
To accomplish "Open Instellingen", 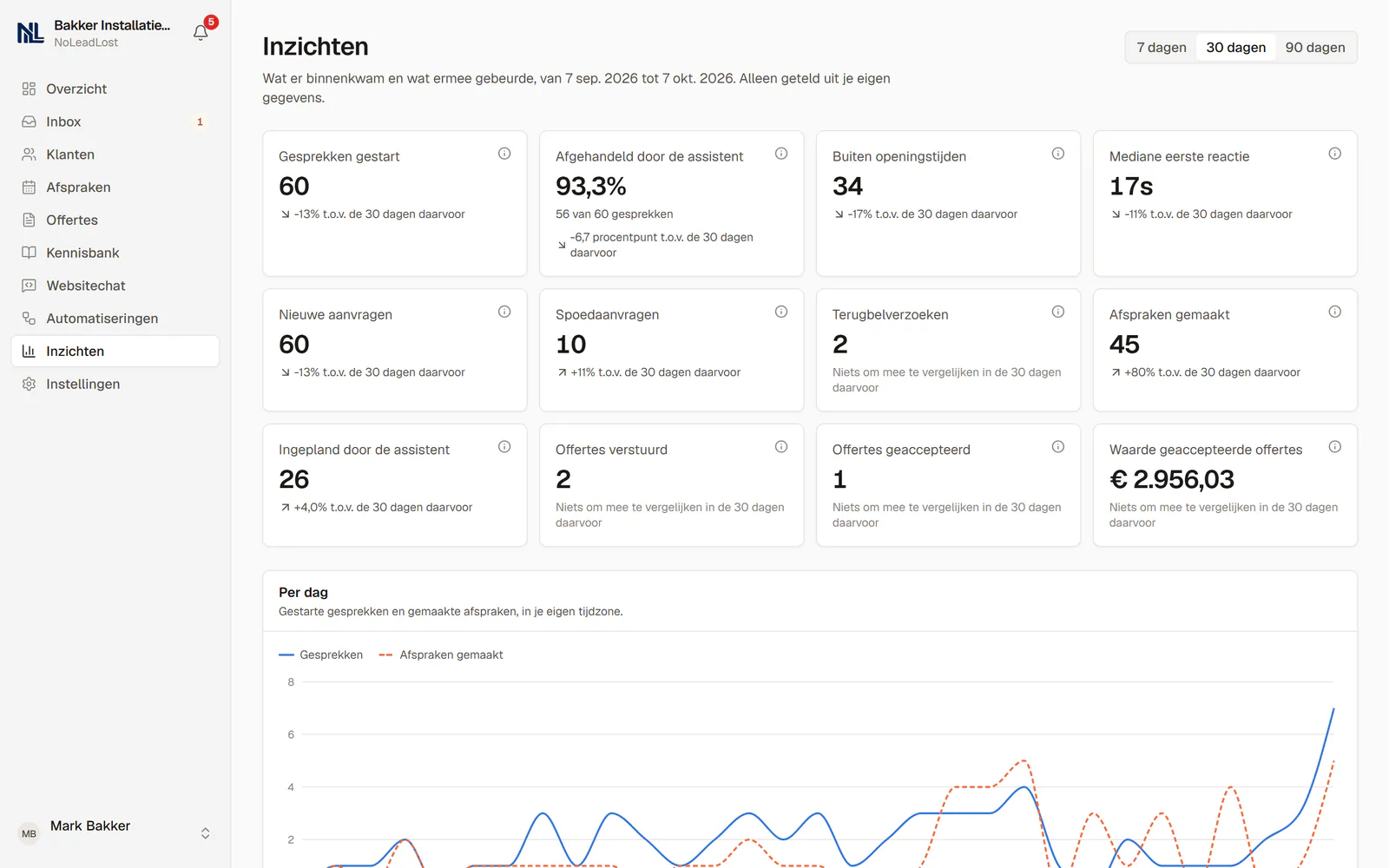I will 115,384.
